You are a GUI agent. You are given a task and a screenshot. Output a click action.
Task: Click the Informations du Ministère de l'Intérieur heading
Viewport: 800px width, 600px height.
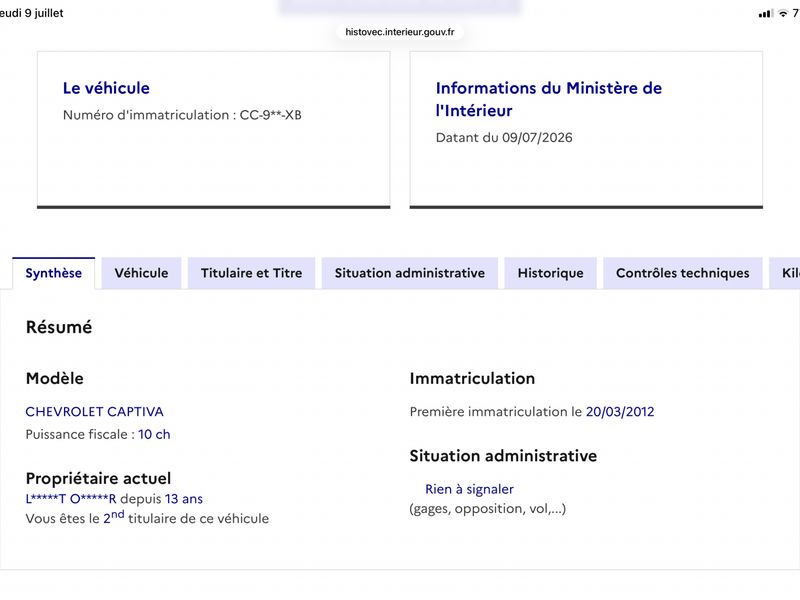point(548,99)
